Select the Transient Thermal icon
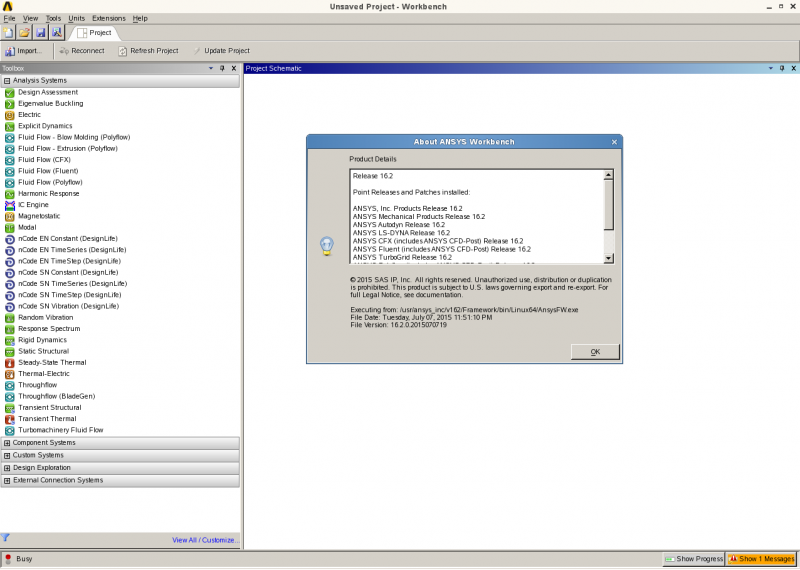This screenshot has width=800, height=570. tap(10, 419)
